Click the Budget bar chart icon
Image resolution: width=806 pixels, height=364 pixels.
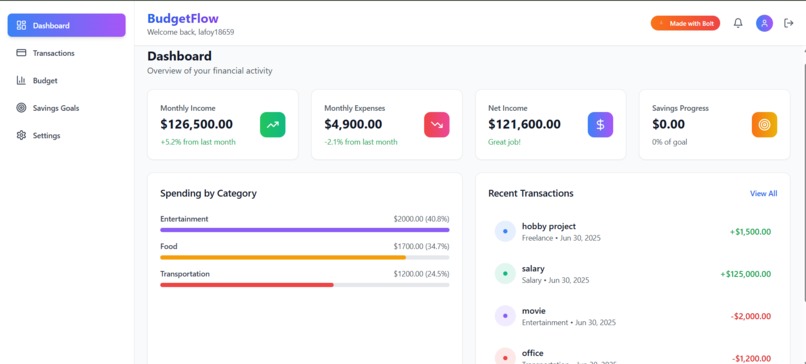21,80
